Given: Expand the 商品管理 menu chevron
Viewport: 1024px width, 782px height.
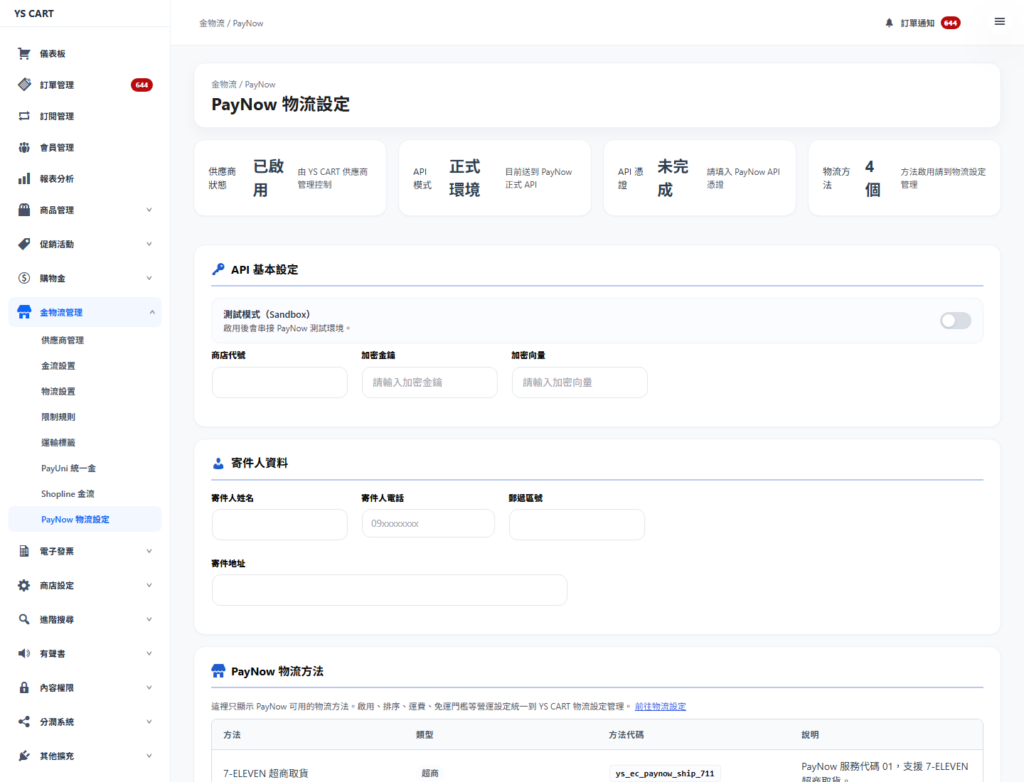Looking at the screenshot, I should tap(149, 210).
